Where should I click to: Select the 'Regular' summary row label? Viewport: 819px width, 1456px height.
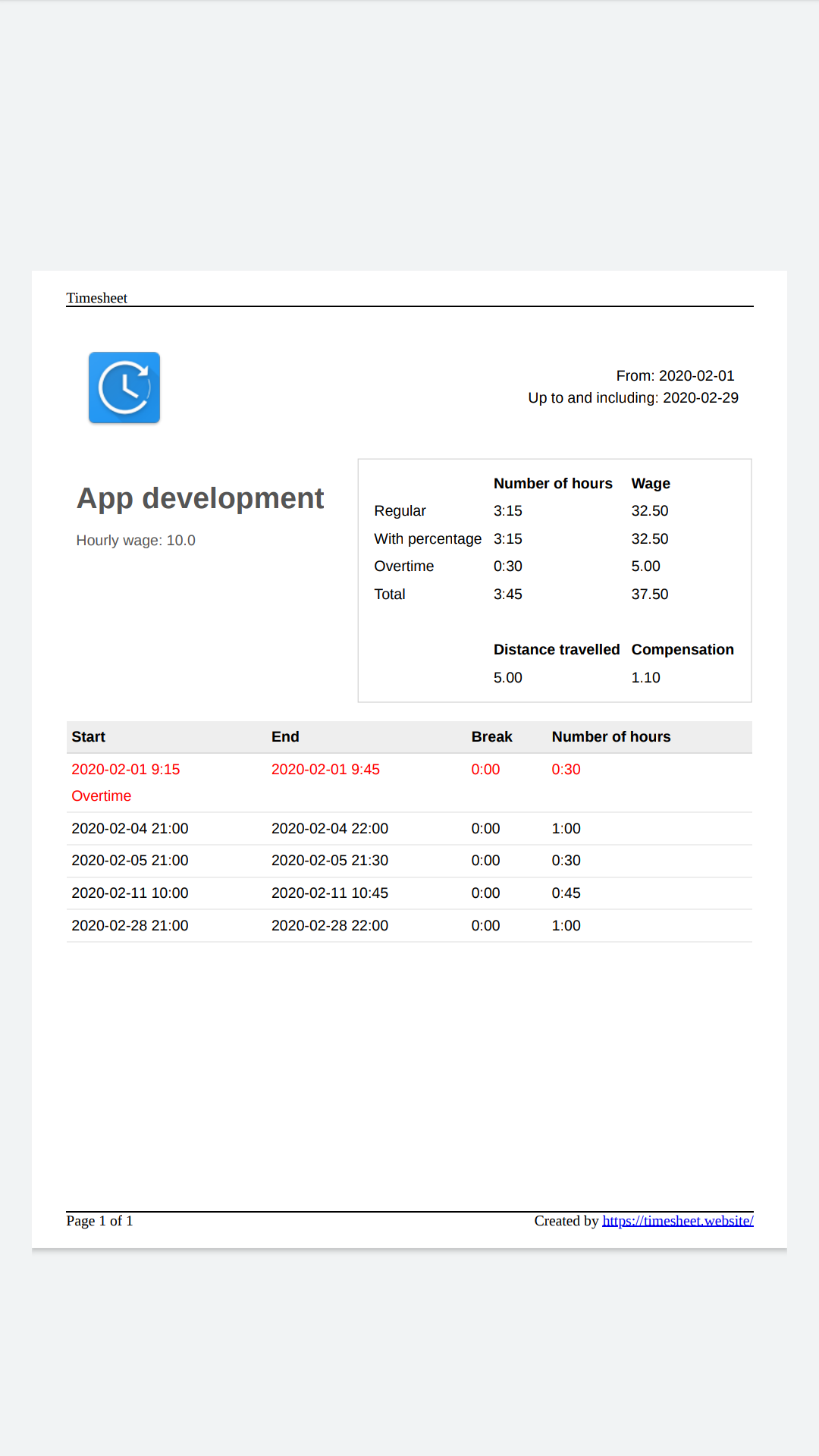tap(400, 510)
